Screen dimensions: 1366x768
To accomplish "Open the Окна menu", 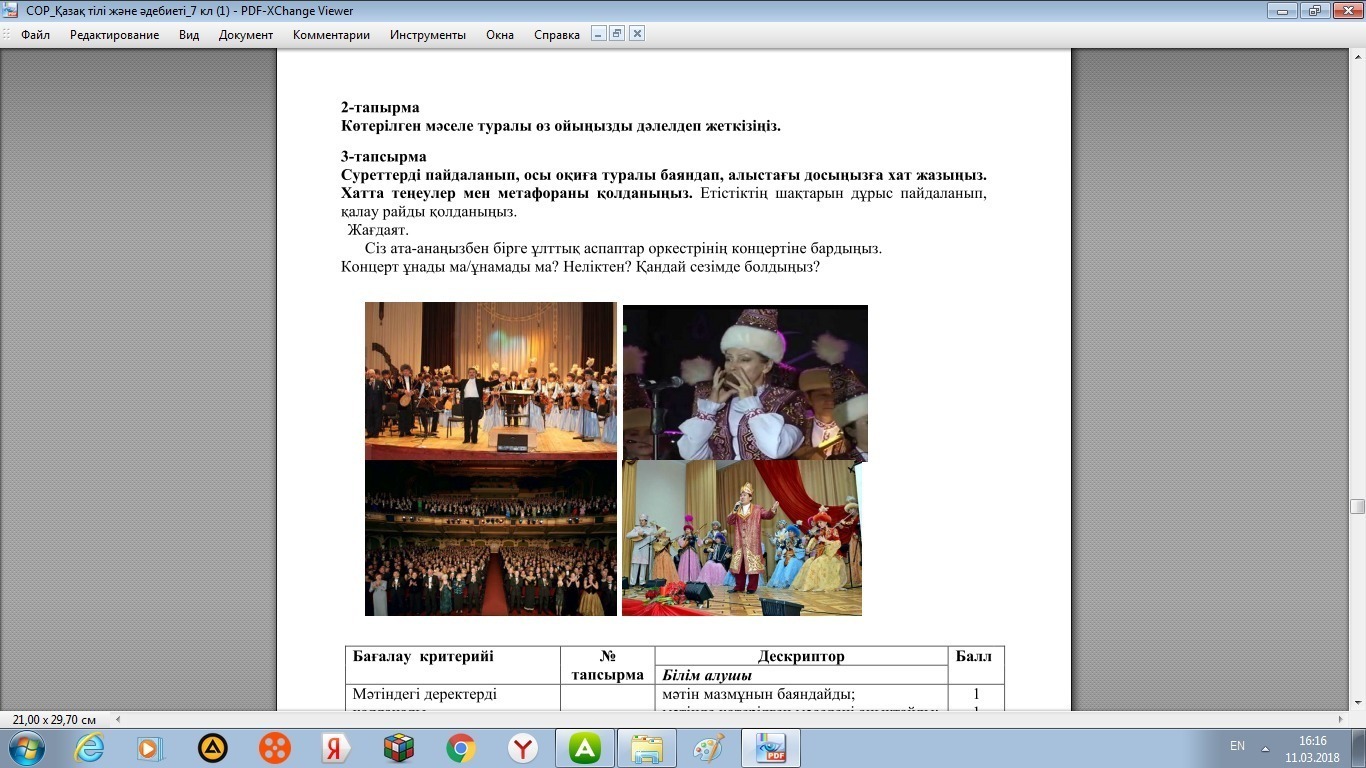I will 500,34.
